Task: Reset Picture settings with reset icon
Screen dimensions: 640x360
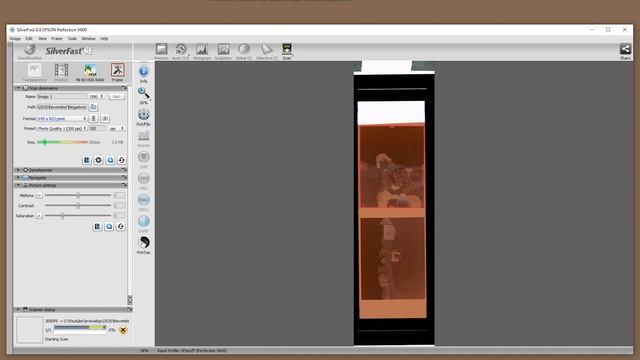Action: pos(120,227)
